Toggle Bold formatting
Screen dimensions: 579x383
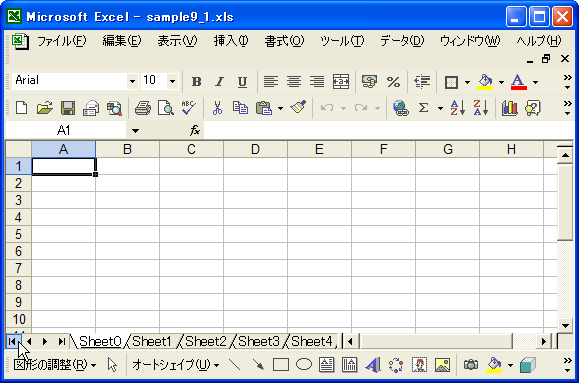click(x=196, y=82)
